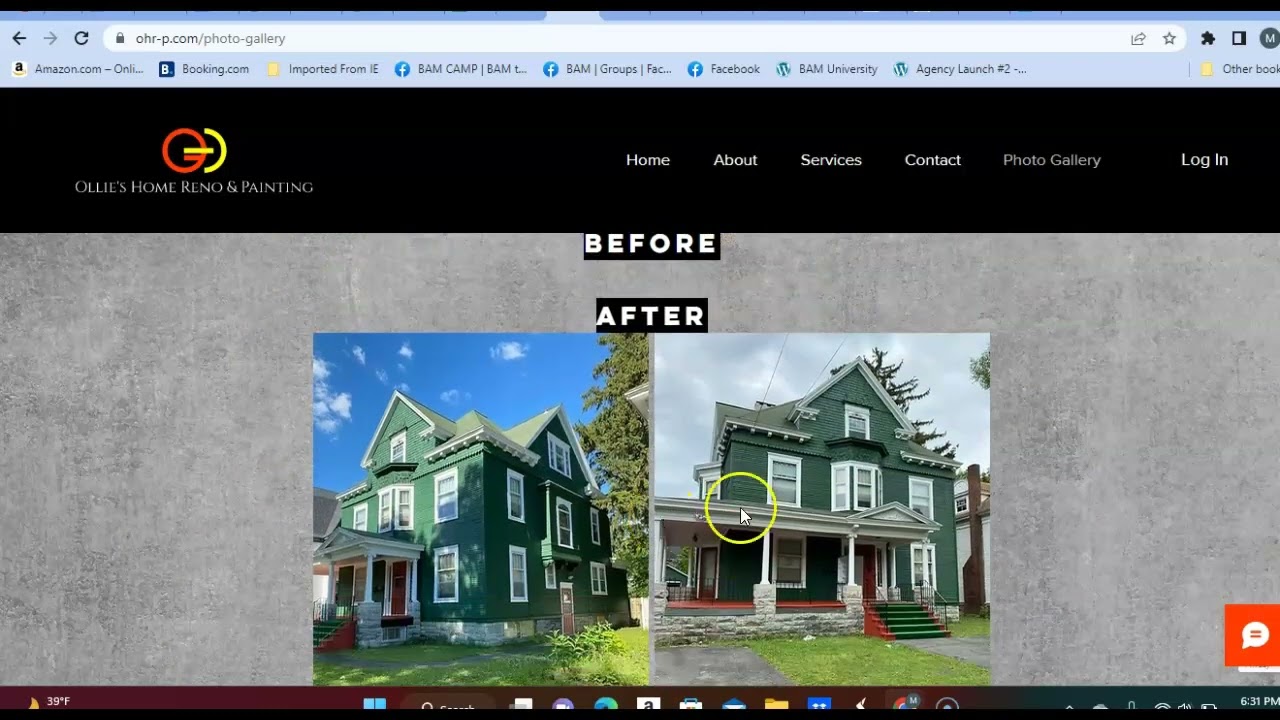The width and height of the screenshot is (1280, 720).
Task: Open the About menu item
Action: [735, 160]
